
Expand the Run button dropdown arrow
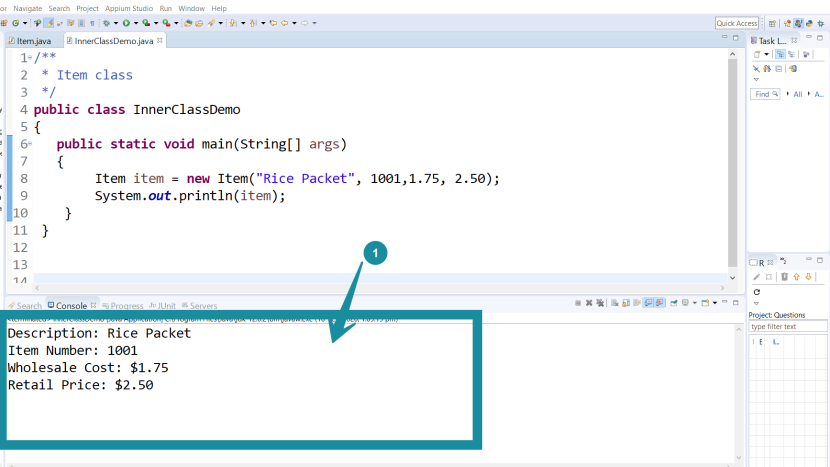(x=136, y=22)
